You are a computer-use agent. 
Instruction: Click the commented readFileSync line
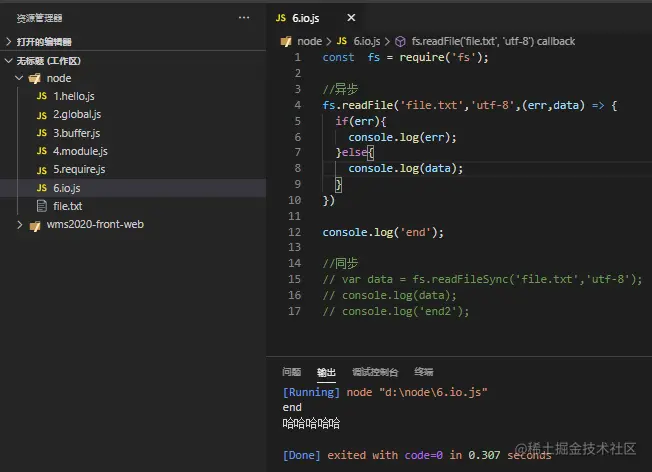482,279
